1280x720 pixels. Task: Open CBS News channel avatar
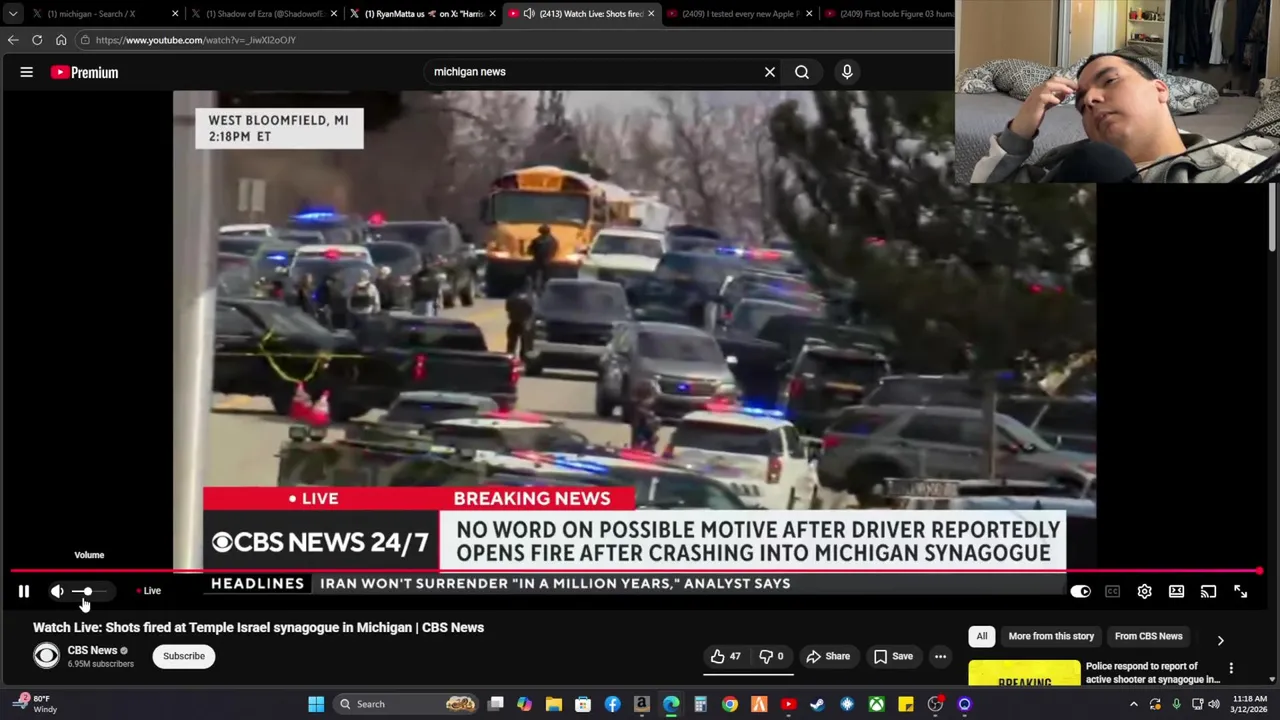point(46,656)
